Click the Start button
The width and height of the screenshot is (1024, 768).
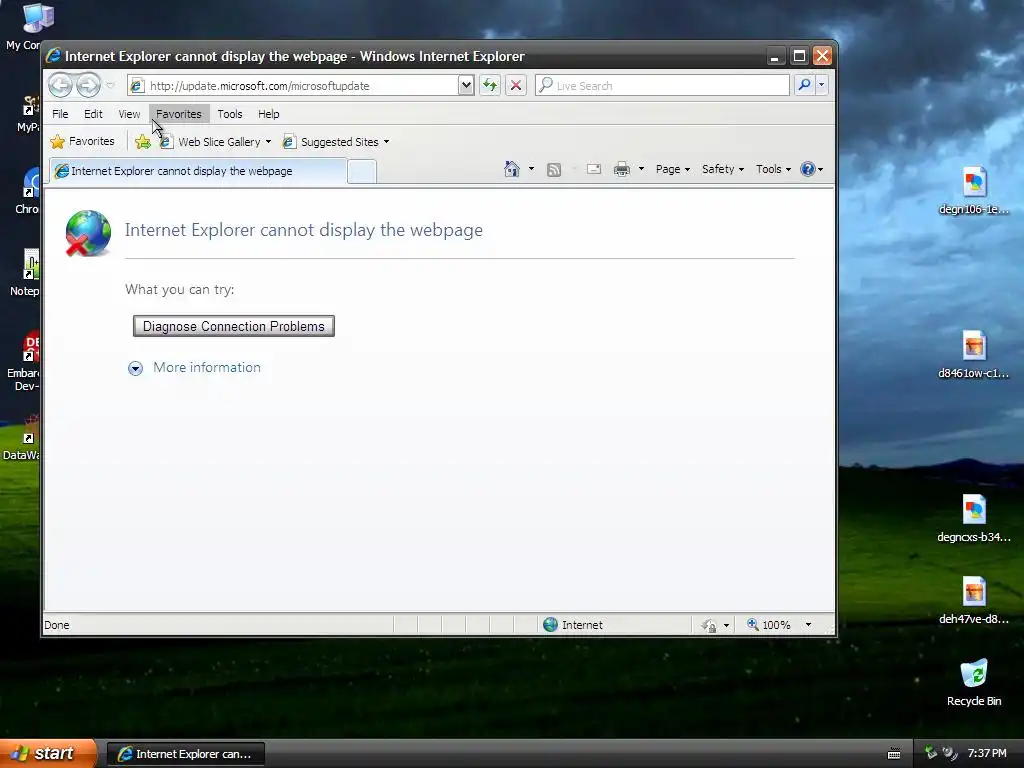pyautogui.click(x=46, y=754)
